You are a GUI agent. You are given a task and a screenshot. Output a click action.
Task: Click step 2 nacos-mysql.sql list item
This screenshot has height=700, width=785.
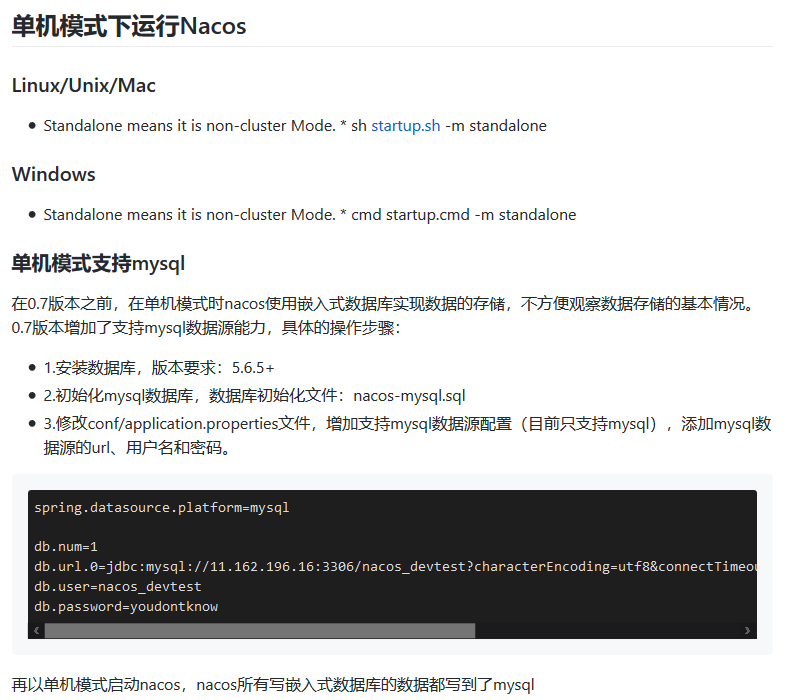click(x=254, y=396)
